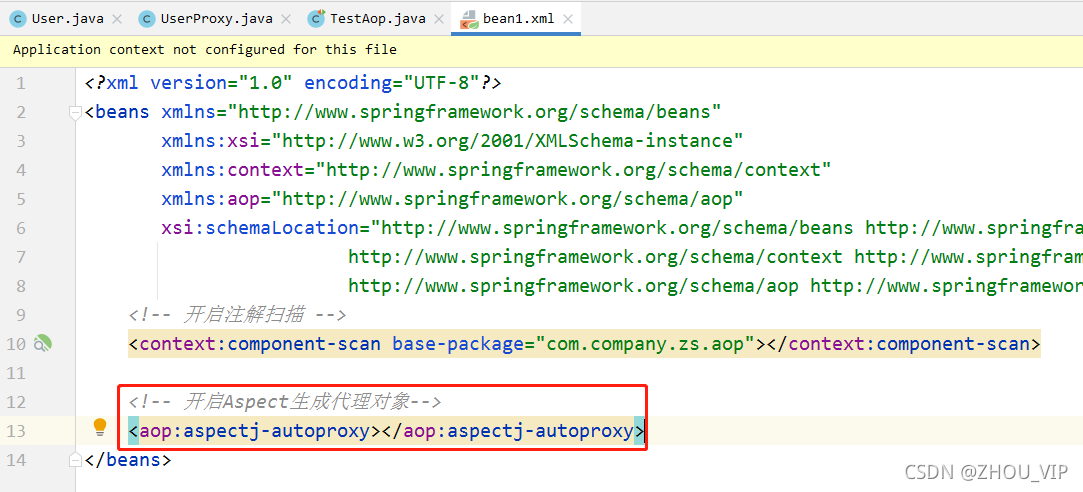Switch to the User.java tab
1083x492 pixels.
[x=67, y=19]
